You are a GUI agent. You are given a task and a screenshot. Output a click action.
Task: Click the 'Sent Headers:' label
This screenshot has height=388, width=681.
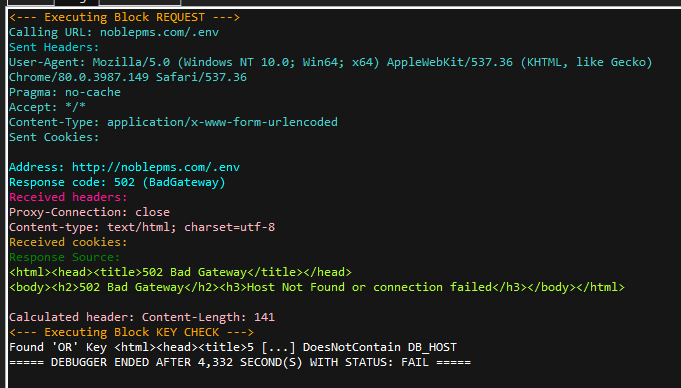coord(54,47)
